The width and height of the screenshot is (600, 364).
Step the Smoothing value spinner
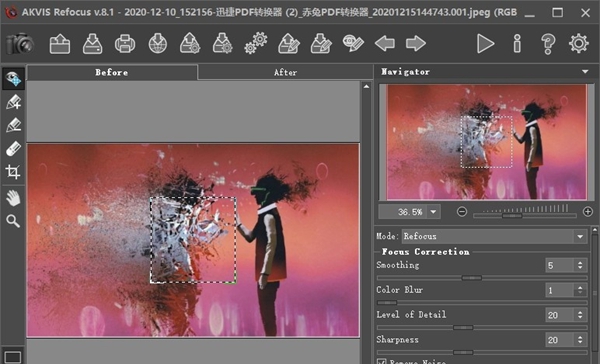[580, 265]
